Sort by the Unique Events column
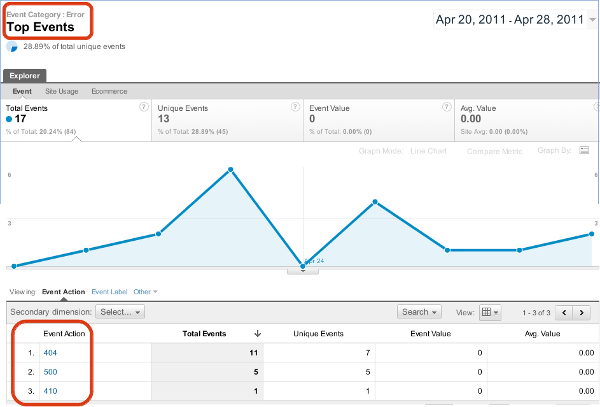Image resolution: width=600 pixels, height=407 pixels. tap(318, 334)
